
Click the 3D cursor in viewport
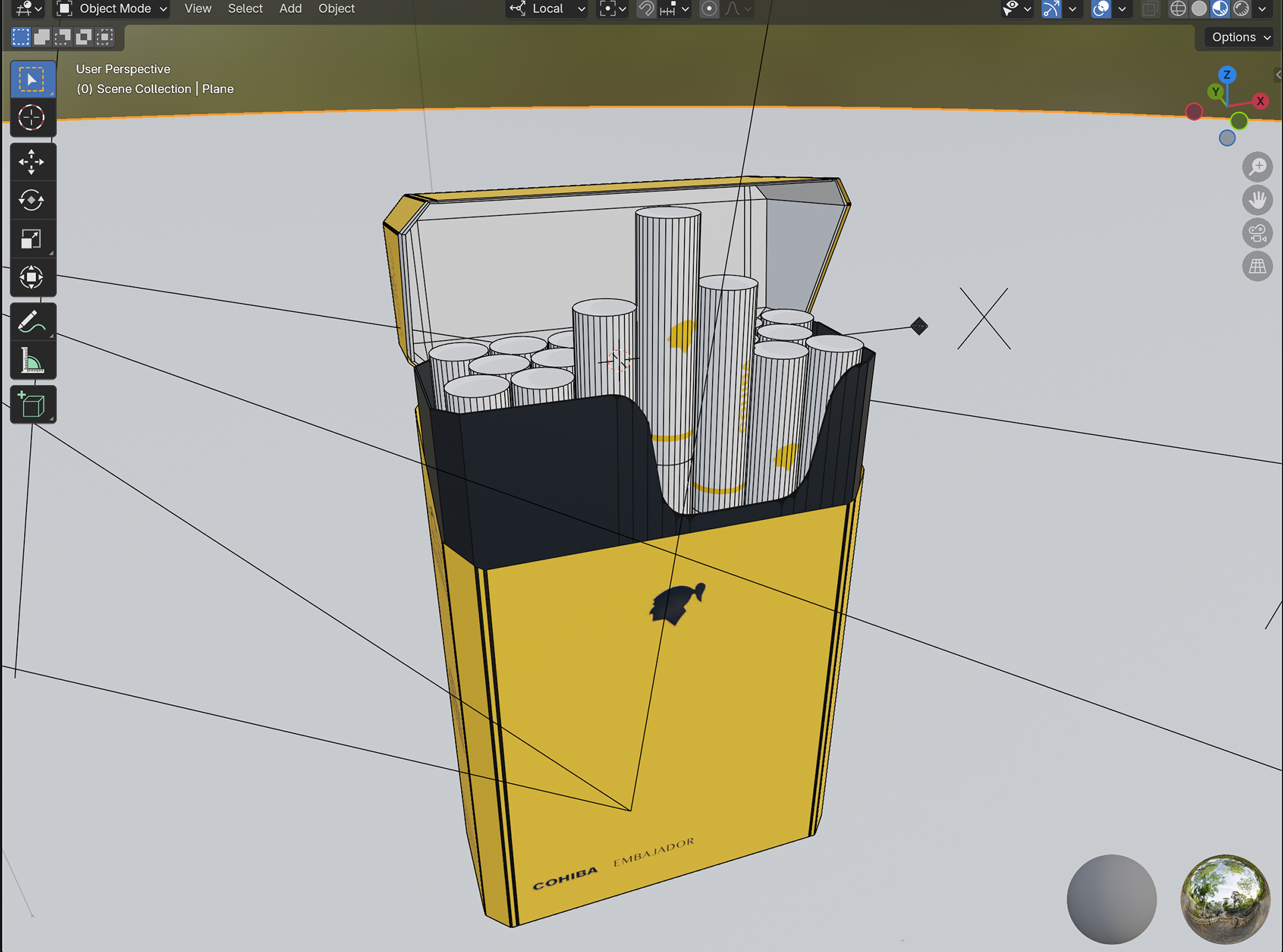pyautogui.click(x=618, y=360)
